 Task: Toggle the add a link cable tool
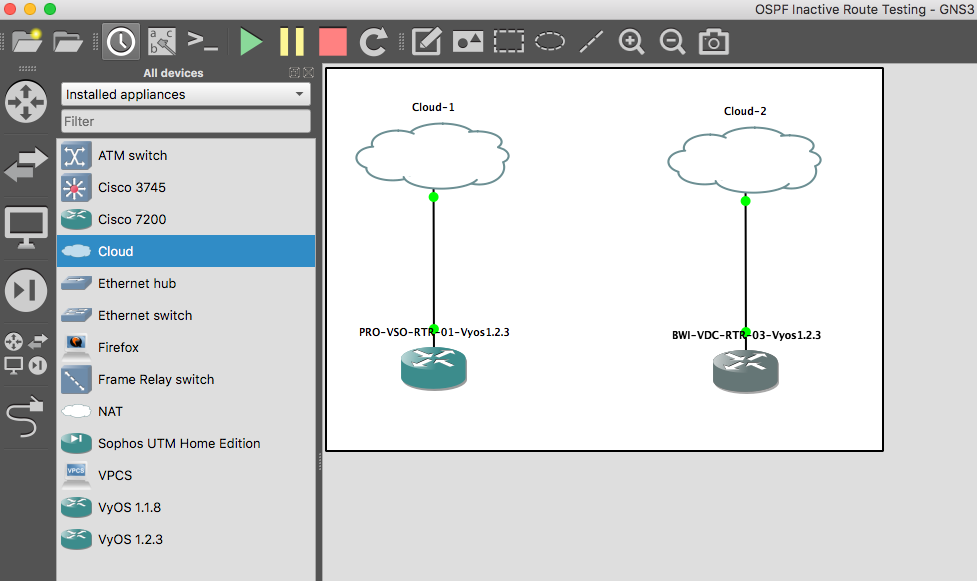coord(27,418)
